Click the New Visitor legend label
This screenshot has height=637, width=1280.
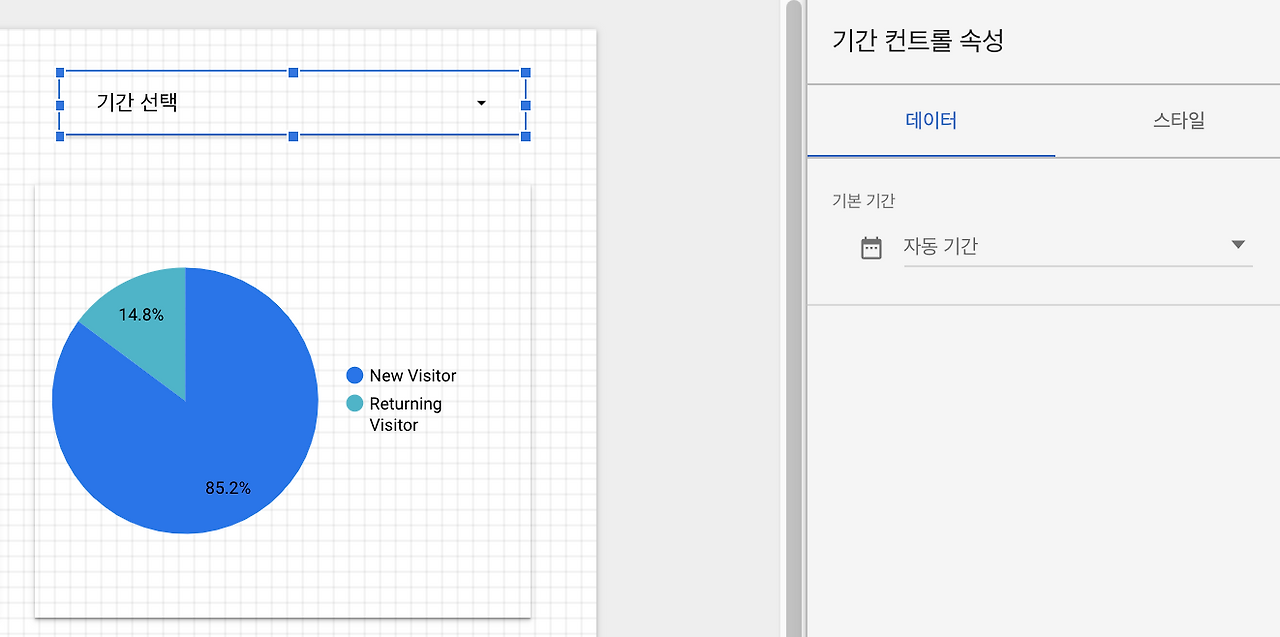click(x=413, y=375)
